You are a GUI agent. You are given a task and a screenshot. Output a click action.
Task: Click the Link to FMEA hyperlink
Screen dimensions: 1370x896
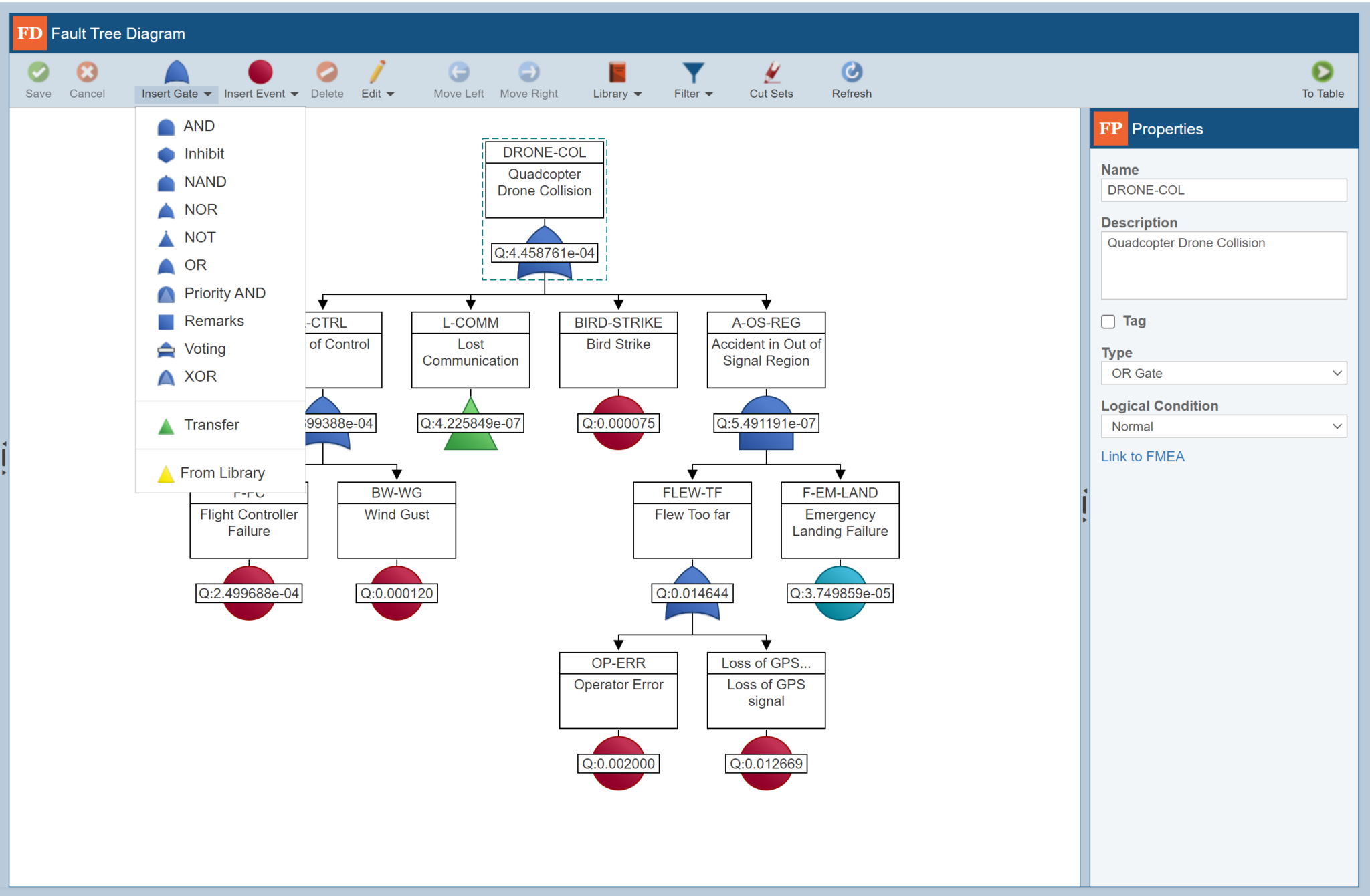[1143, 456]
